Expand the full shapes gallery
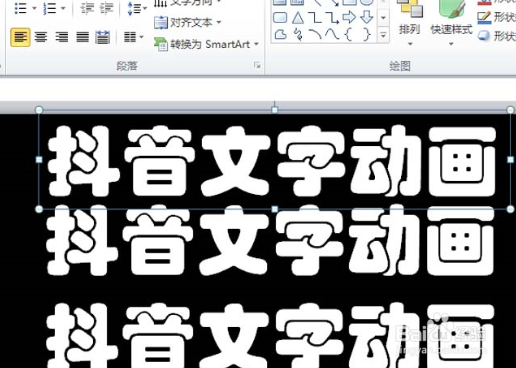 [383, 35]
